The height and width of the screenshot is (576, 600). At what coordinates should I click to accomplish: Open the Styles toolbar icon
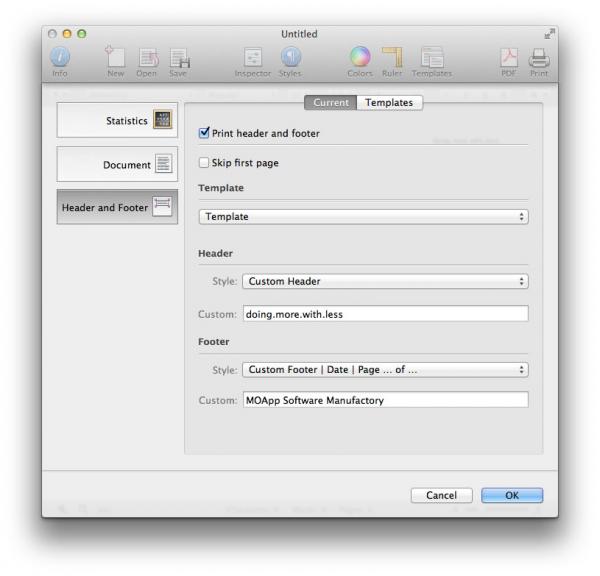291,58
